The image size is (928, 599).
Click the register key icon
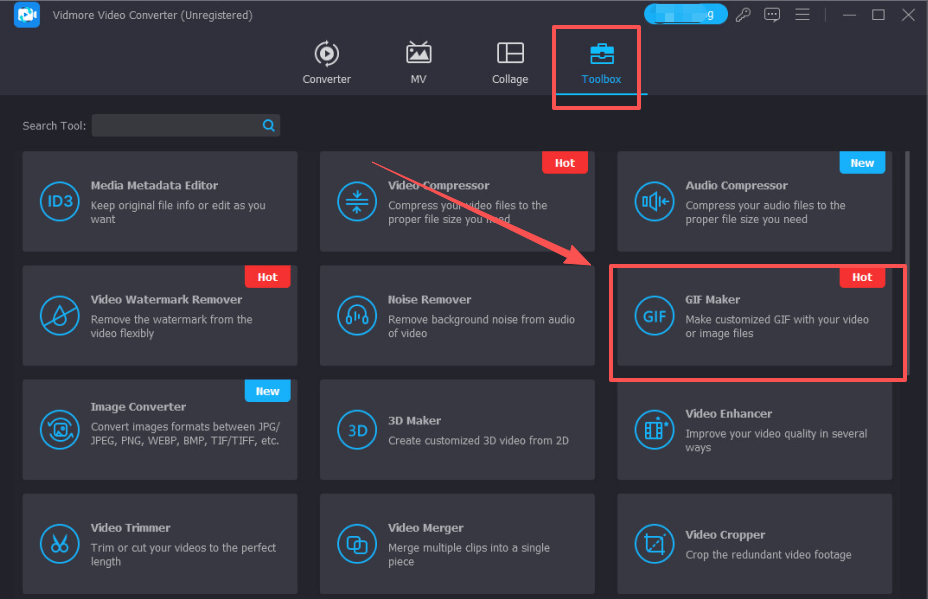pyautogui.click(x=743, y=15)
